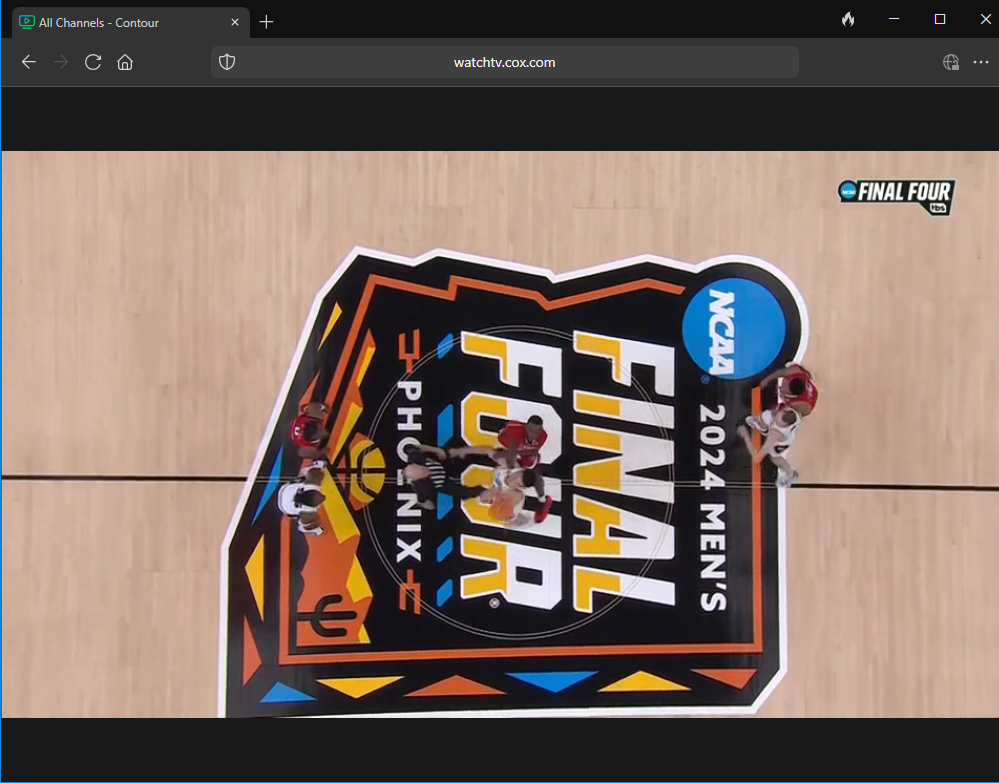999x783 pixels.
Task: Open the tracking protection shield
Action: click(x=227, y=62)
